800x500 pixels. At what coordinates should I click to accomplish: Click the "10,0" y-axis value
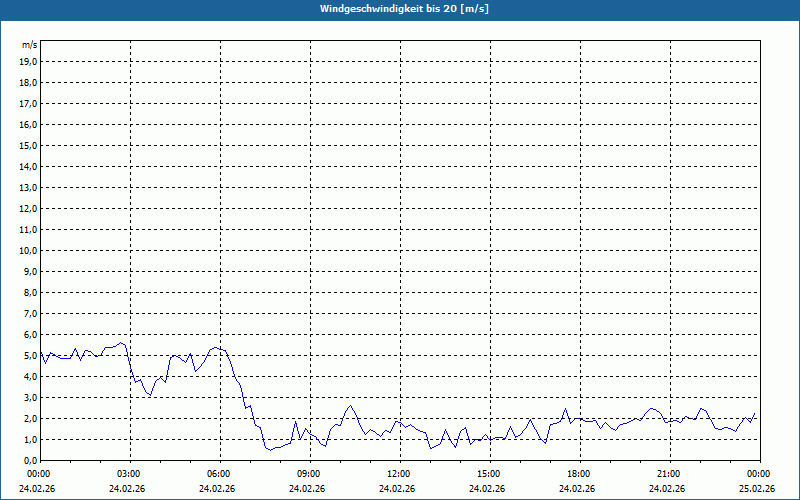click(x=28, y=251)
